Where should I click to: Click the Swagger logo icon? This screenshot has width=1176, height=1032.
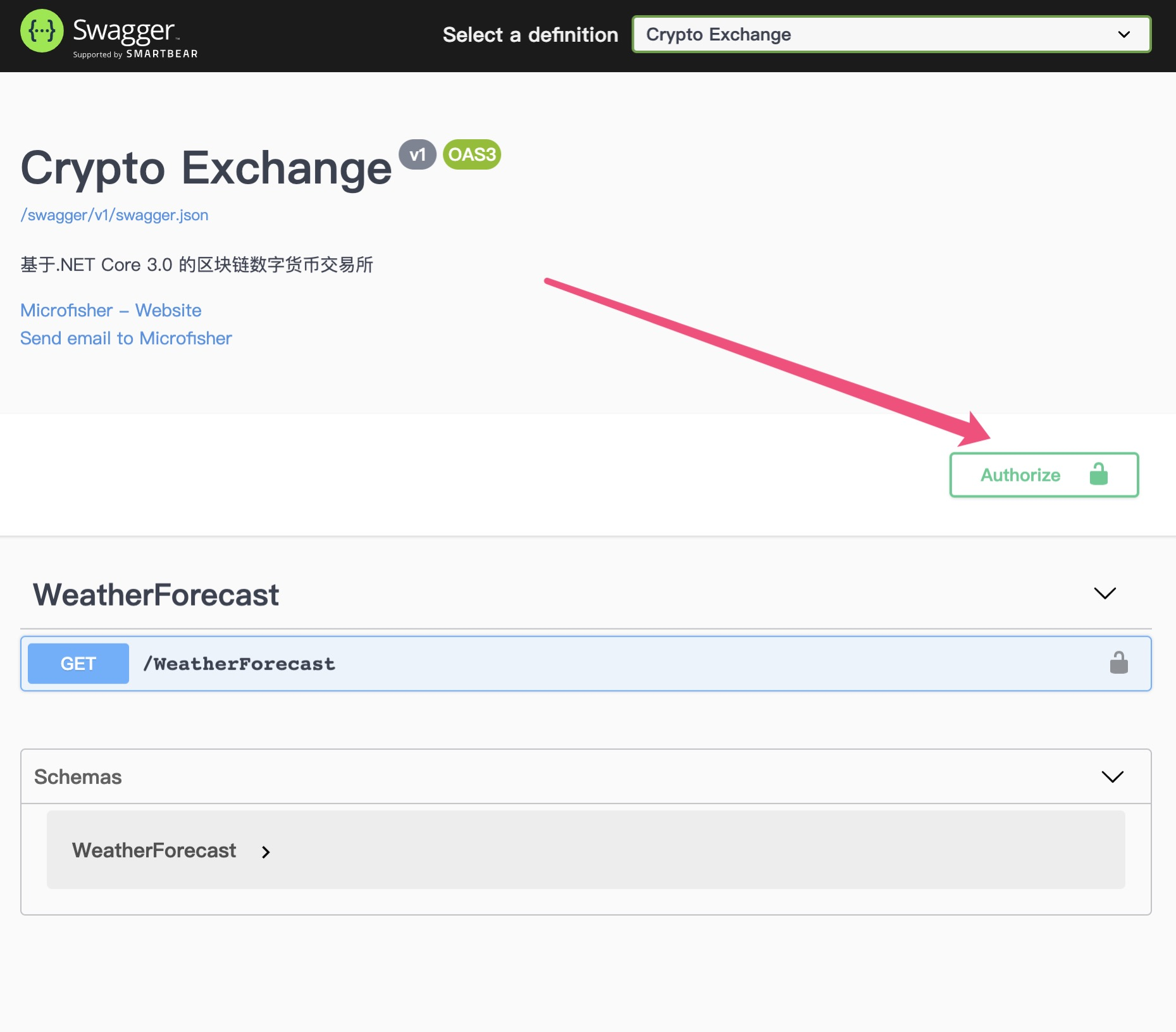[42, 31]
